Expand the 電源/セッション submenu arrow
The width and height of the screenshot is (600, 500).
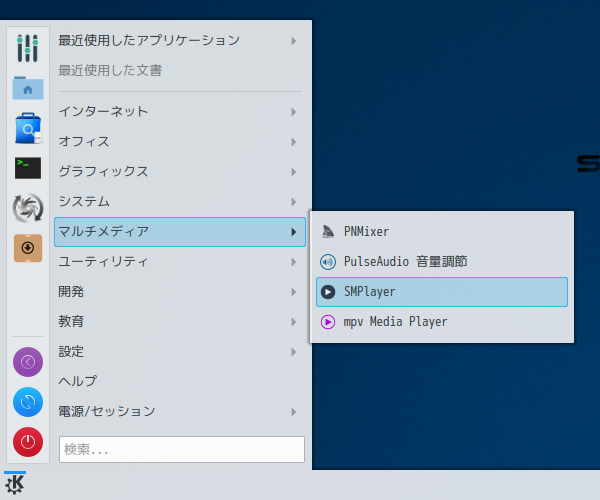pyautogui.click(x=293, y=412)
